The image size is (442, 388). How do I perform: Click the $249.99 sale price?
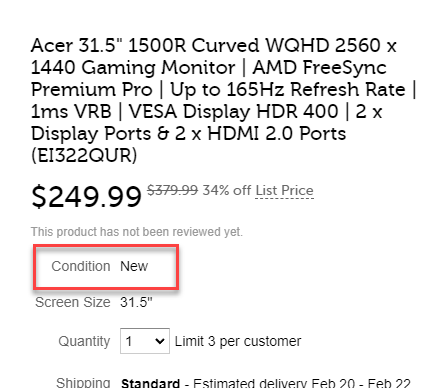point(86,197)
